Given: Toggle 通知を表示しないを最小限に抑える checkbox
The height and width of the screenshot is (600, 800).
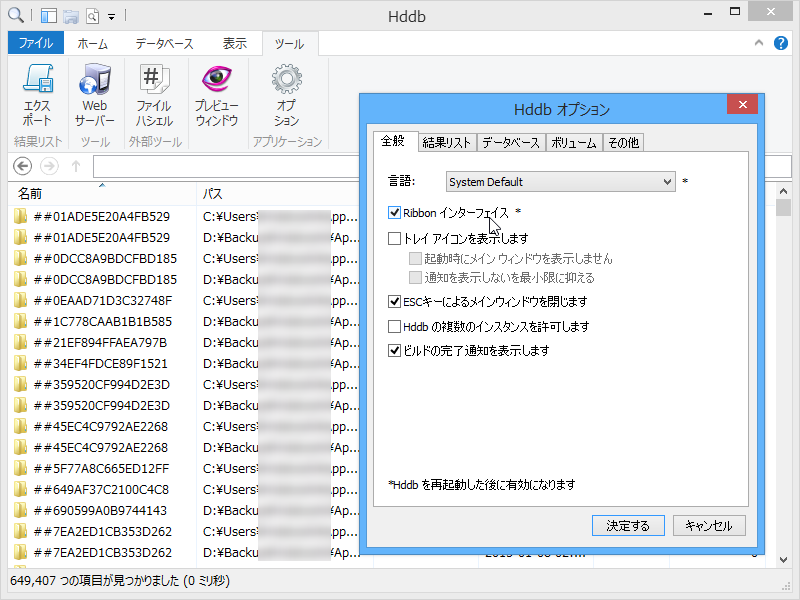Looking at the screenshot, I should tap(415, 278).
